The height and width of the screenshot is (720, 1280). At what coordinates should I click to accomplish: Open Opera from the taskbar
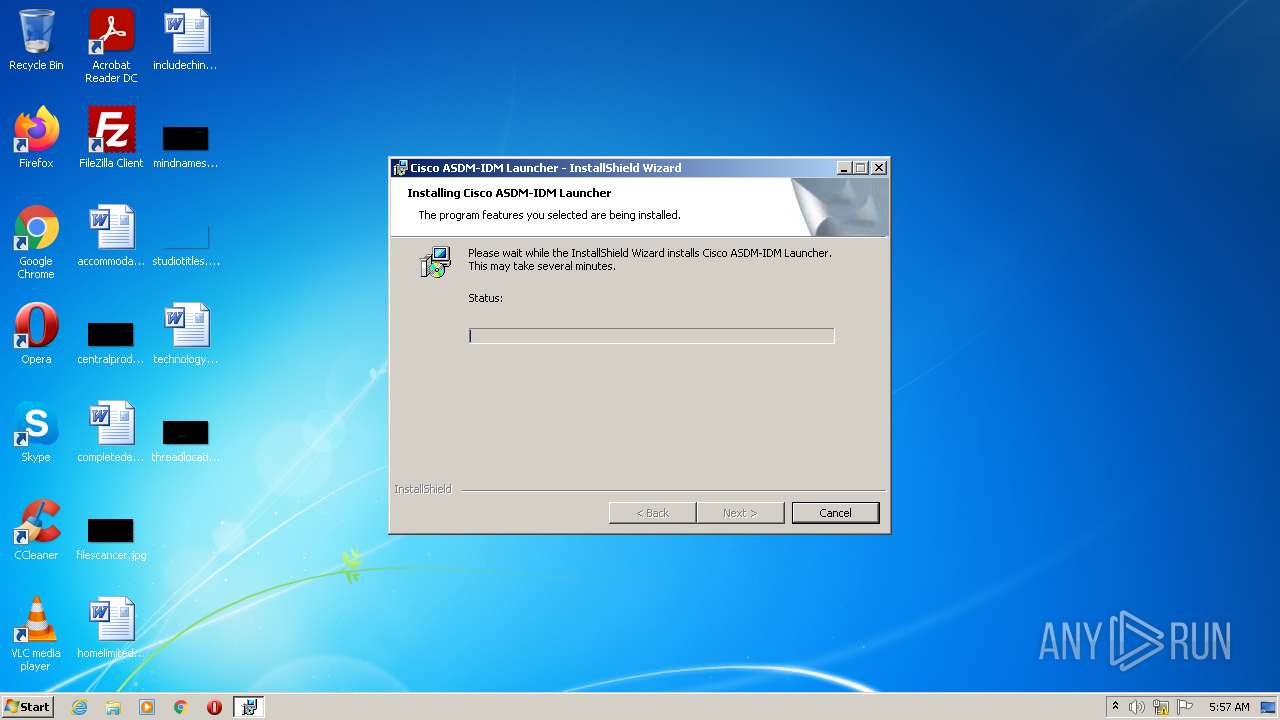(214, 707)
